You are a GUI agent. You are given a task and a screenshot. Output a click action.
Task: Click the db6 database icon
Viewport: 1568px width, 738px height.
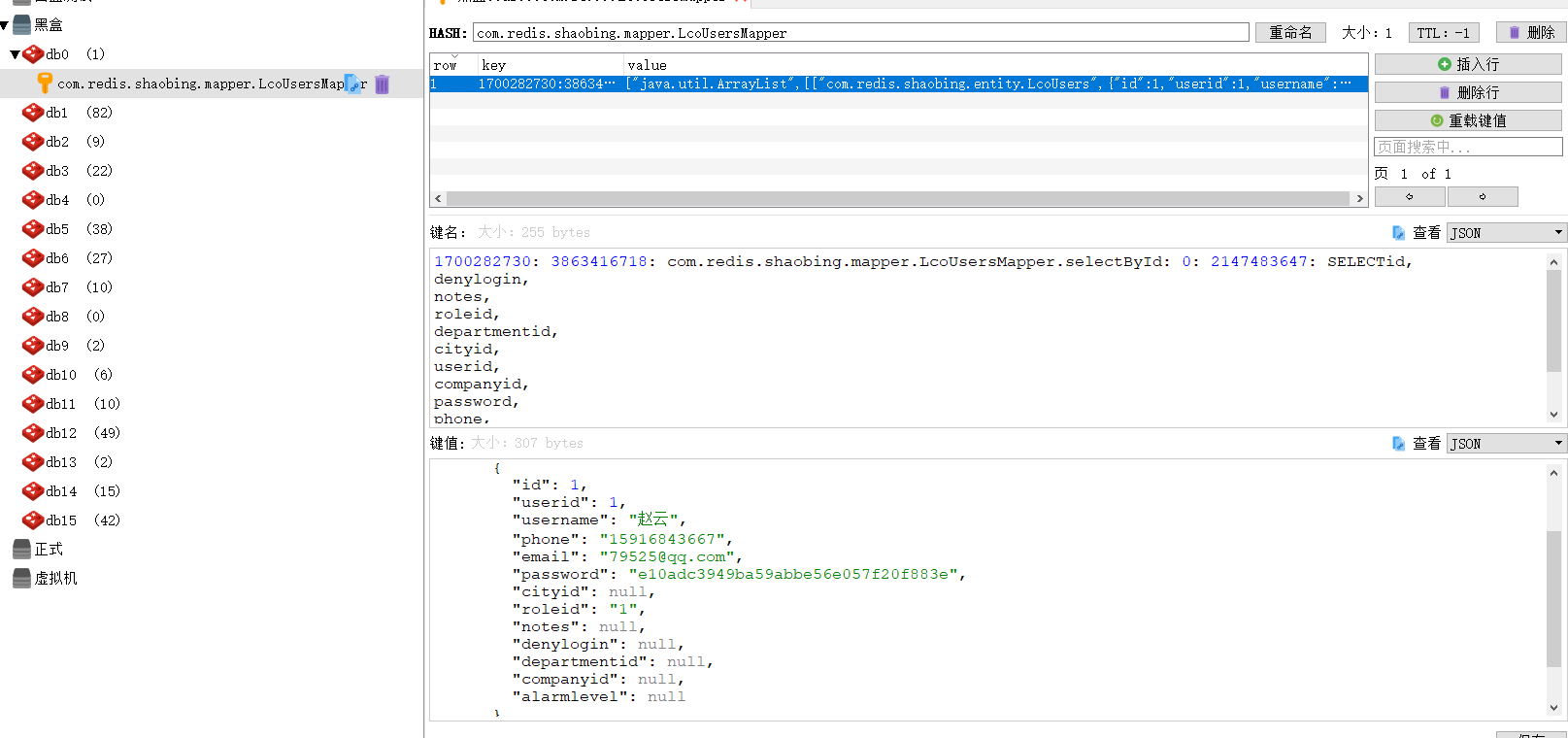coord(33,258)
